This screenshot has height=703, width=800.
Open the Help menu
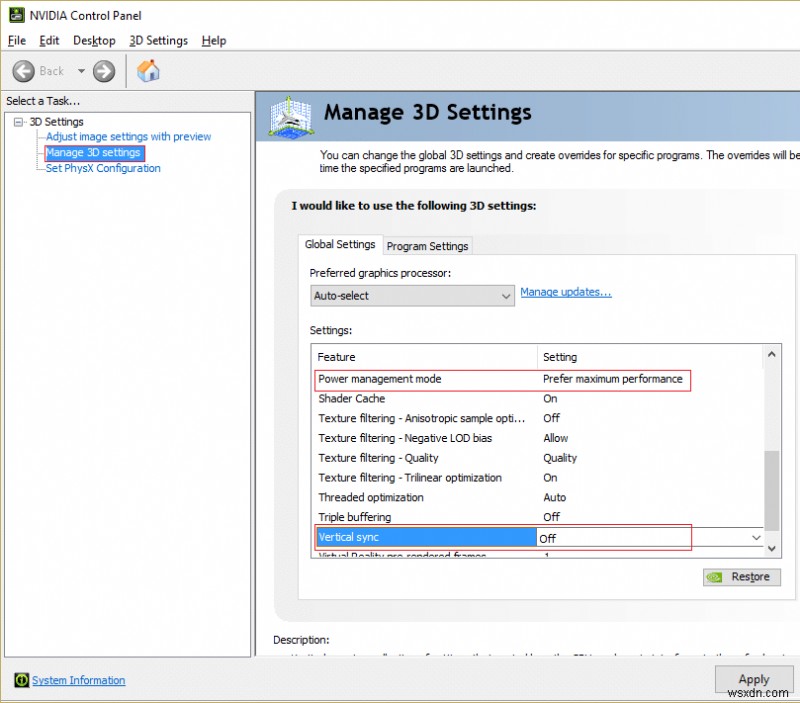[213, 40]
